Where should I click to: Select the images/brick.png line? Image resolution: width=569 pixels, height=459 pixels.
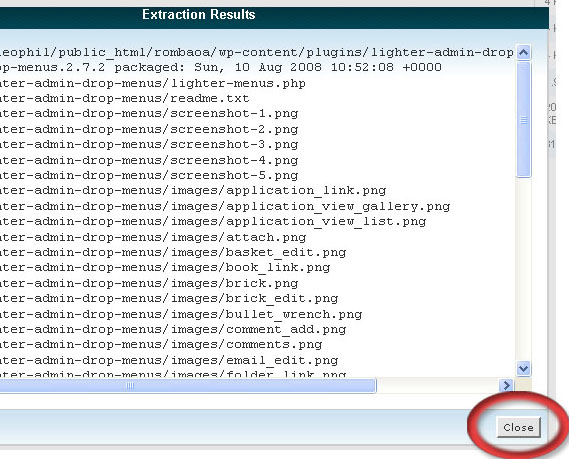coord(149,283)
